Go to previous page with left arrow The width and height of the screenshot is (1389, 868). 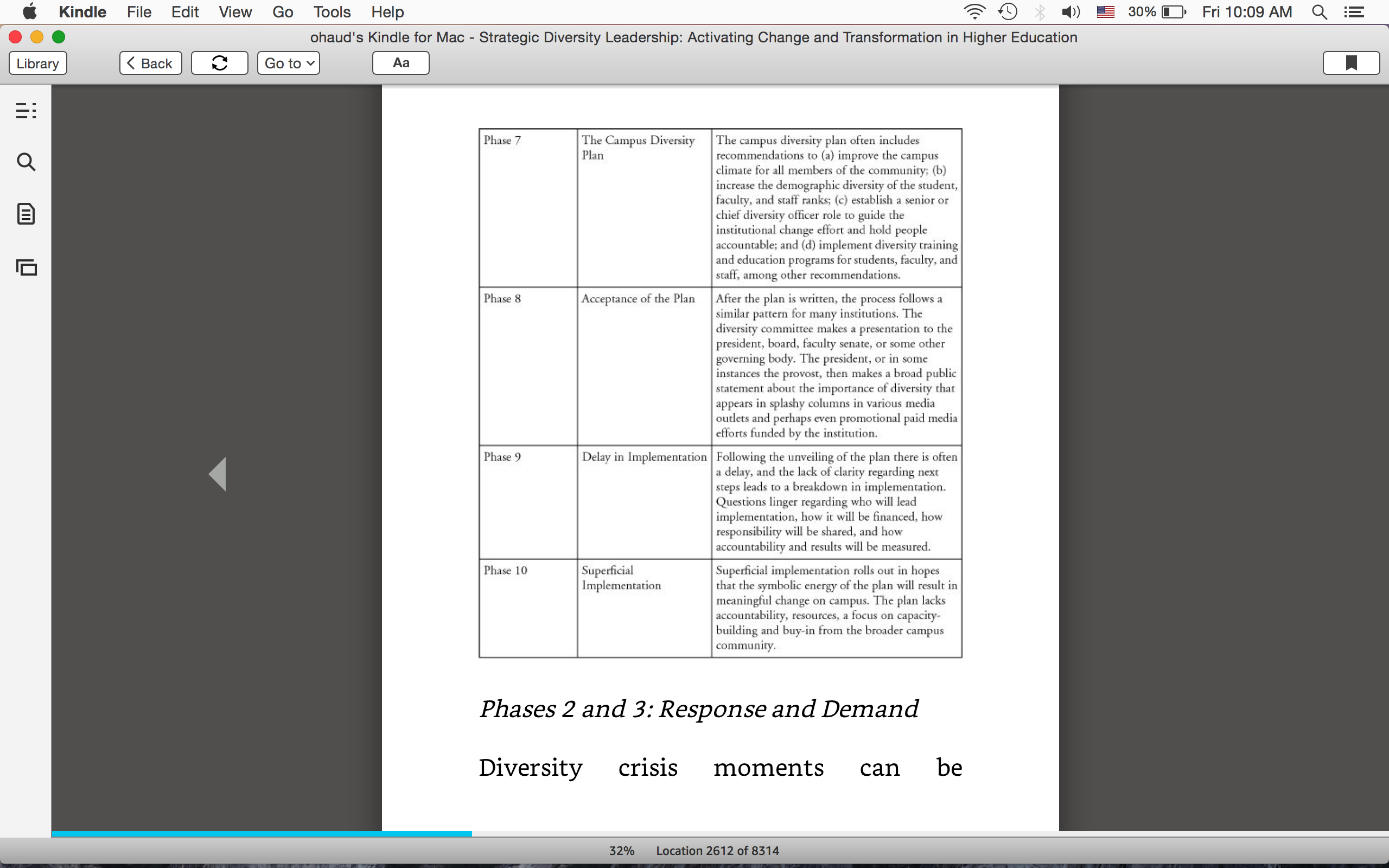[x=218, y=474]
